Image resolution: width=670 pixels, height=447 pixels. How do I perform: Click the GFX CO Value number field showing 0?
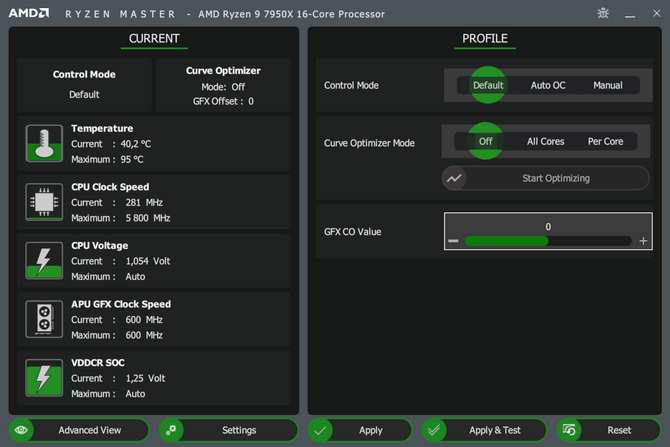coord(548,226)
